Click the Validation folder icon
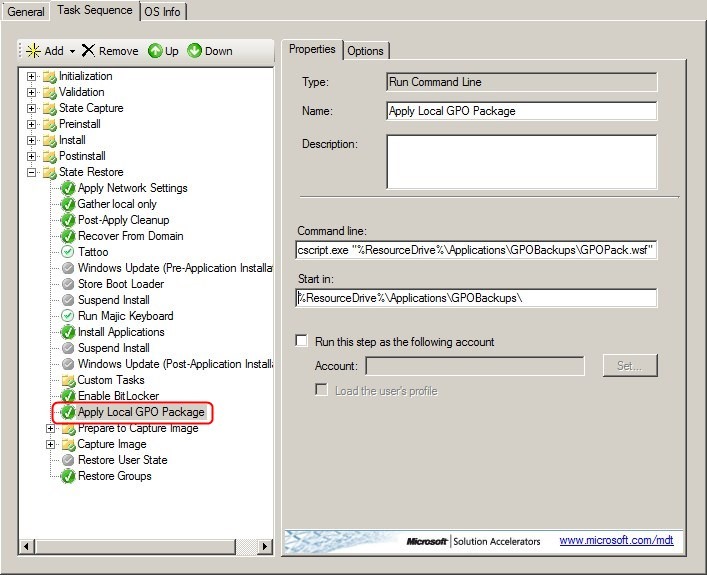 pos(50,92)
